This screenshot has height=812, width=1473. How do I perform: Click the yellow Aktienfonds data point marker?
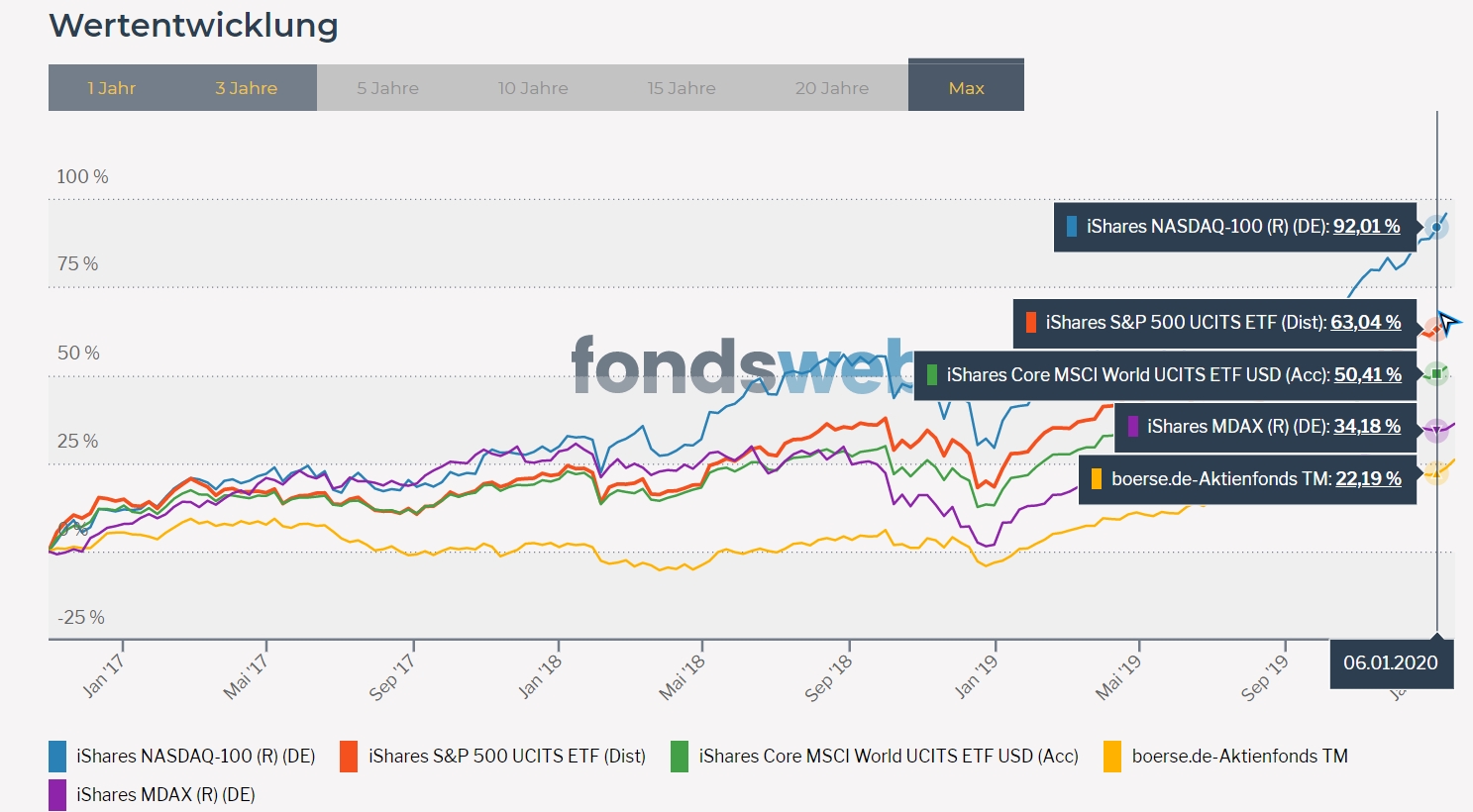(x=1436, y=472)
